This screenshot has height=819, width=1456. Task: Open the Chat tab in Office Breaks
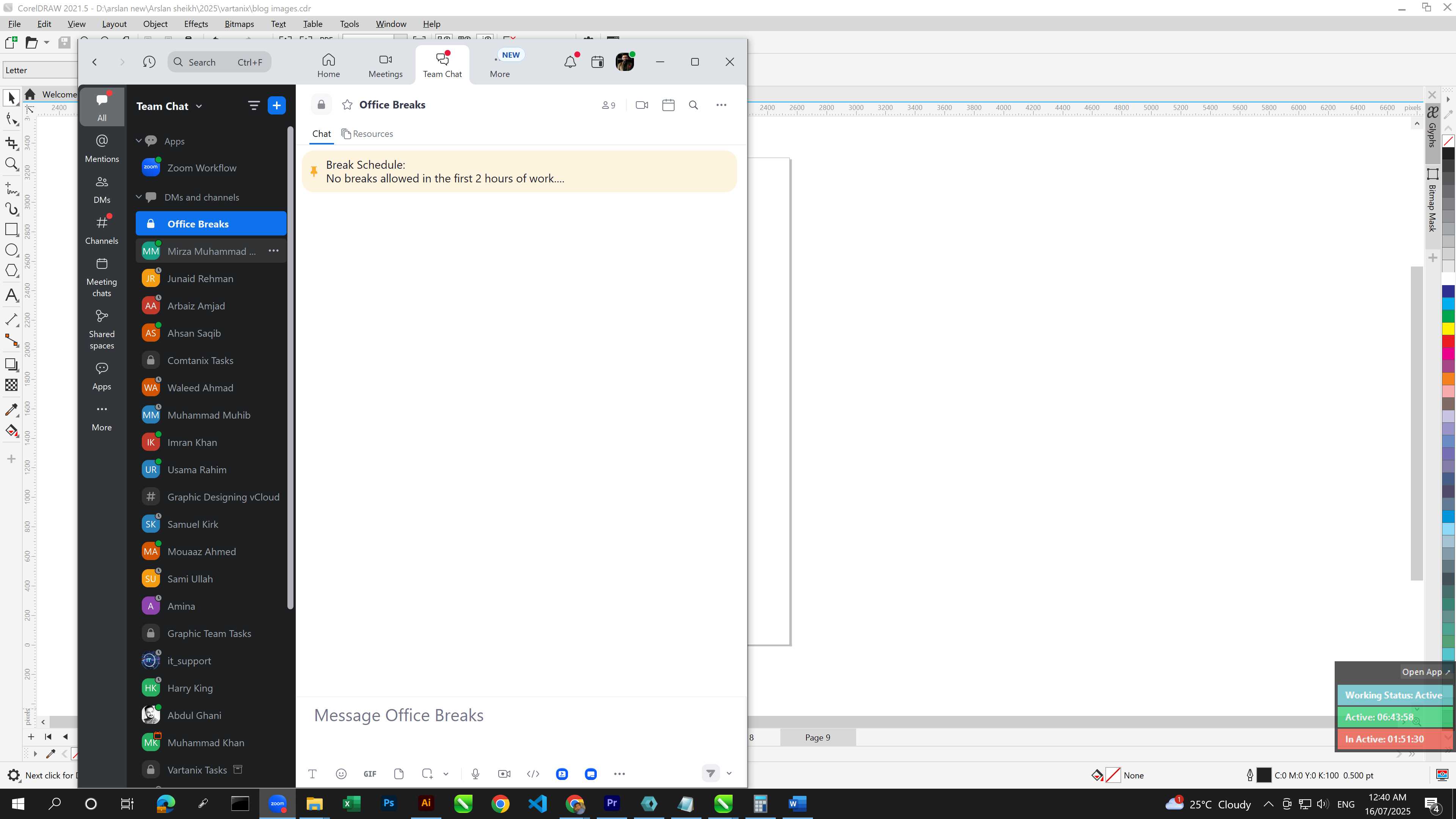(321, 133)
